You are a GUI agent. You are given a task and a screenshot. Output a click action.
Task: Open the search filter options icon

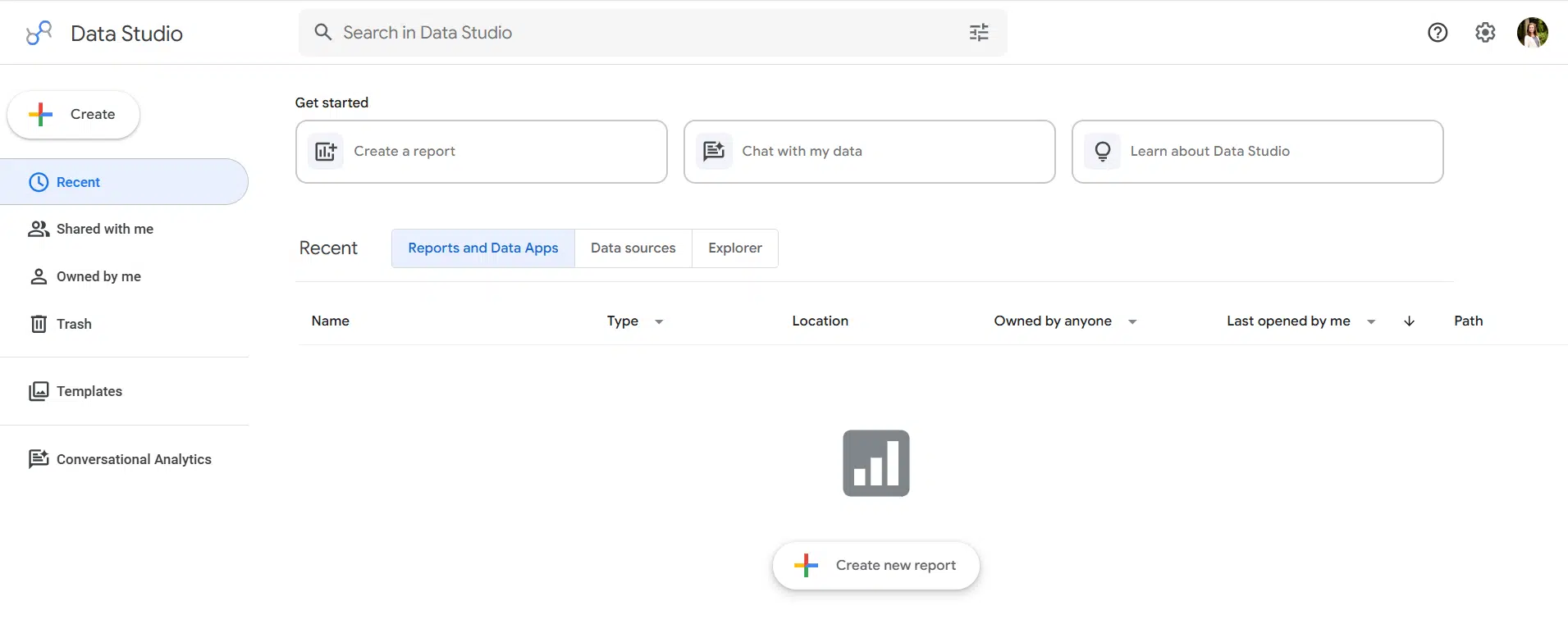979,32
